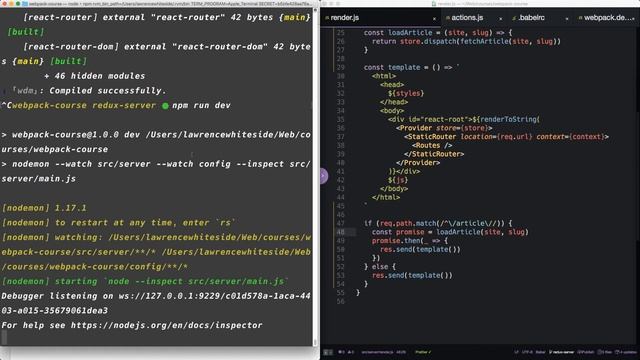640x360 pixels.
Task: Click 'res.send(template())' on line 53
Action: 412,276
